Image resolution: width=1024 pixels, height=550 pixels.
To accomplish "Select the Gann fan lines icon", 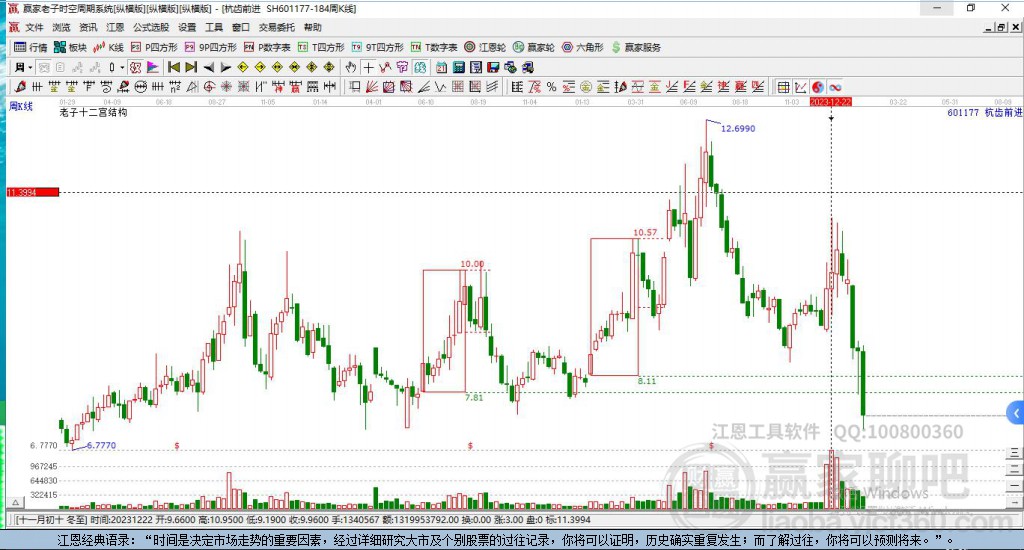I will (x=372, y=86).
